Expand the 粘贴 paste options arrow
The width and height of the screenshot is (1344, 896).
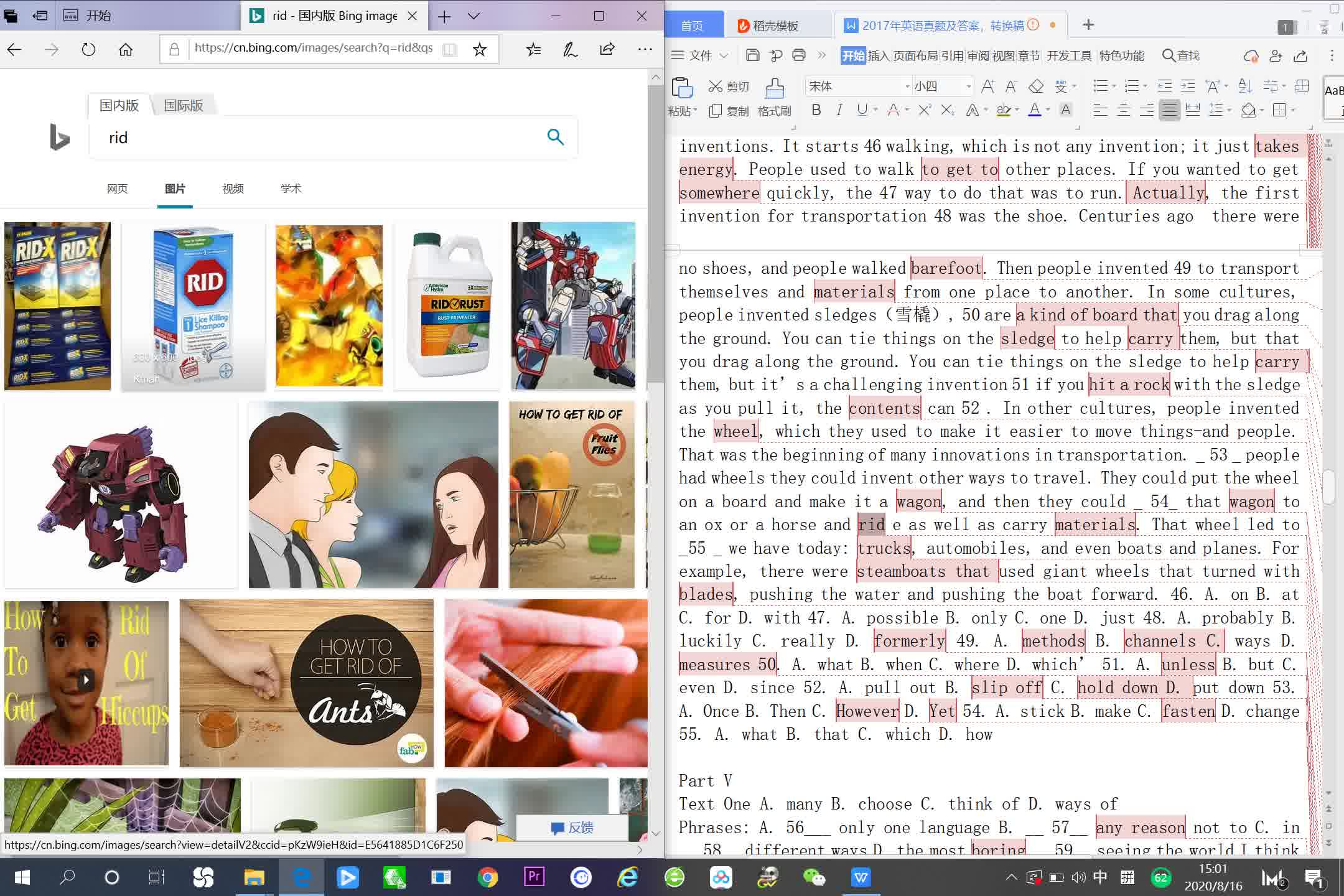(694, 111)
